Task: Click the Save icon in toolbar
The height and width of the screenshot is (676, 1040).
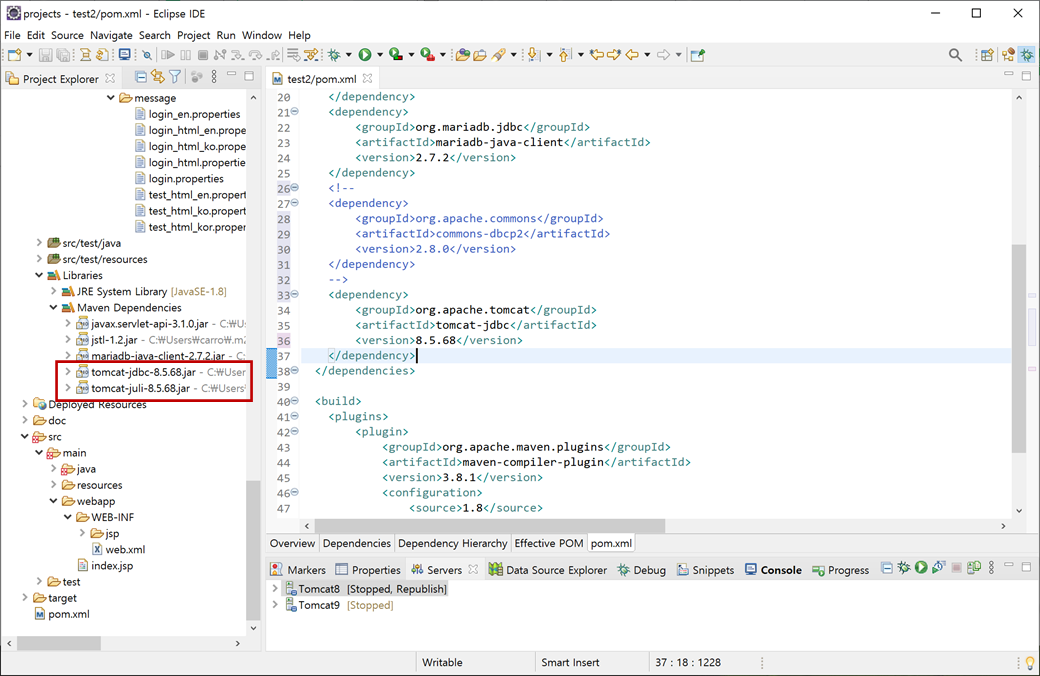Action: 45,55
